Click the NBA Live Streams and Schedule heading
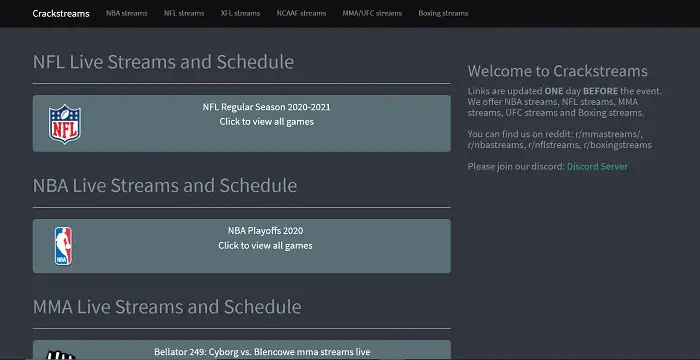The width and height of the screenshot is (700, 360). click(165, 185)
